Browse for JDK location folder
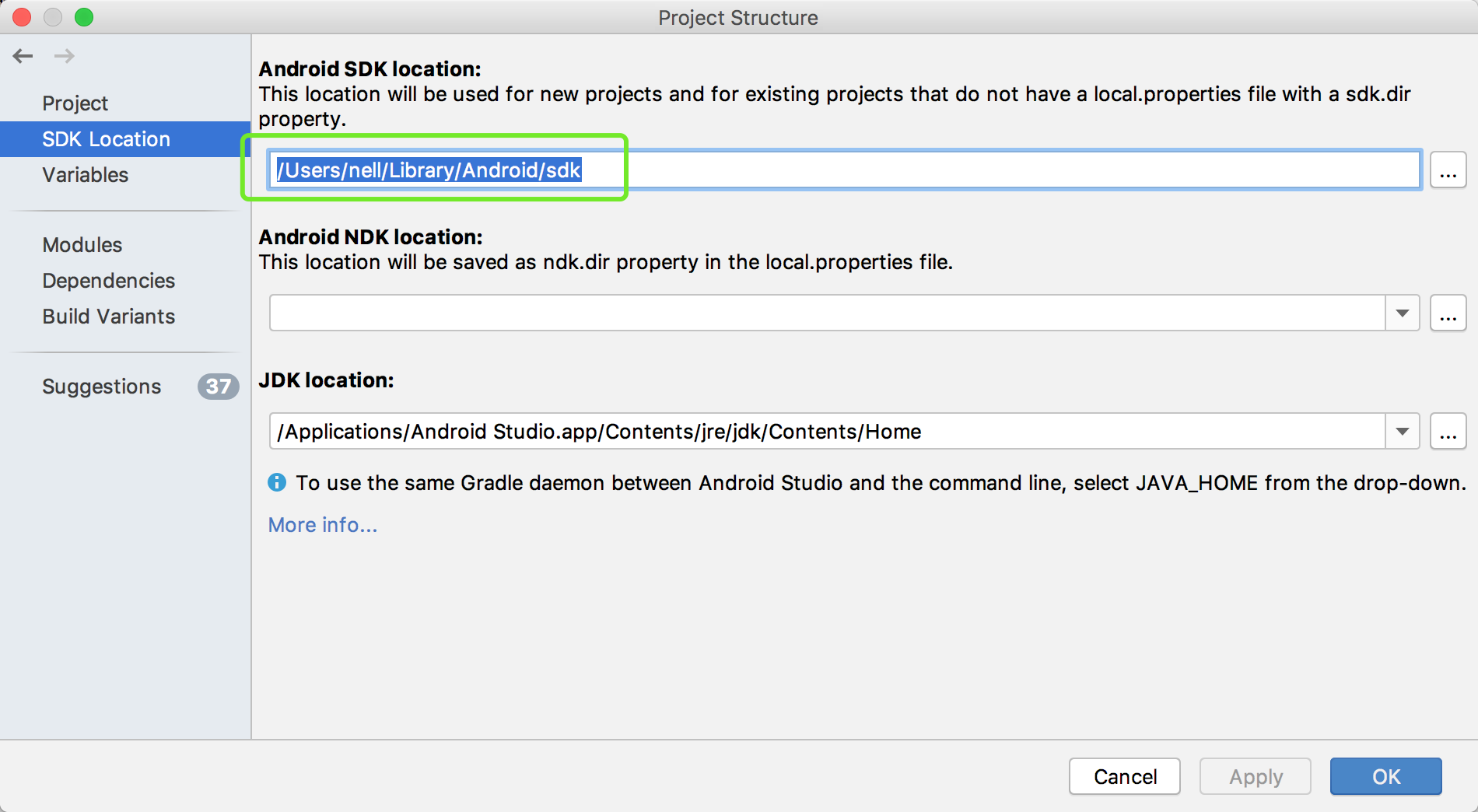Image resolution: width=1478 pixels, height=812 pixels. (1448, 432)
